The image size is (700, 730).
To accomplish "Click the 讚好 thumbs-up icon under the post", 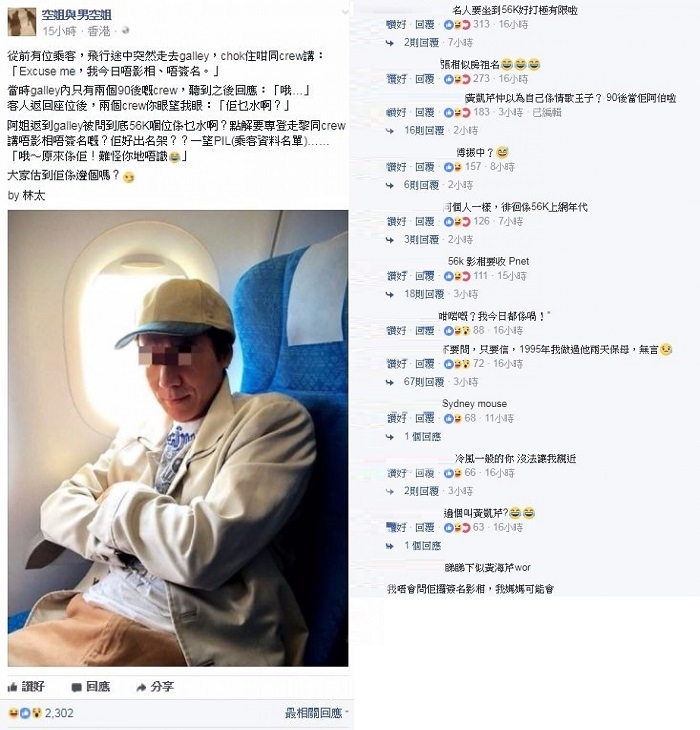I will tap(13, 687).
